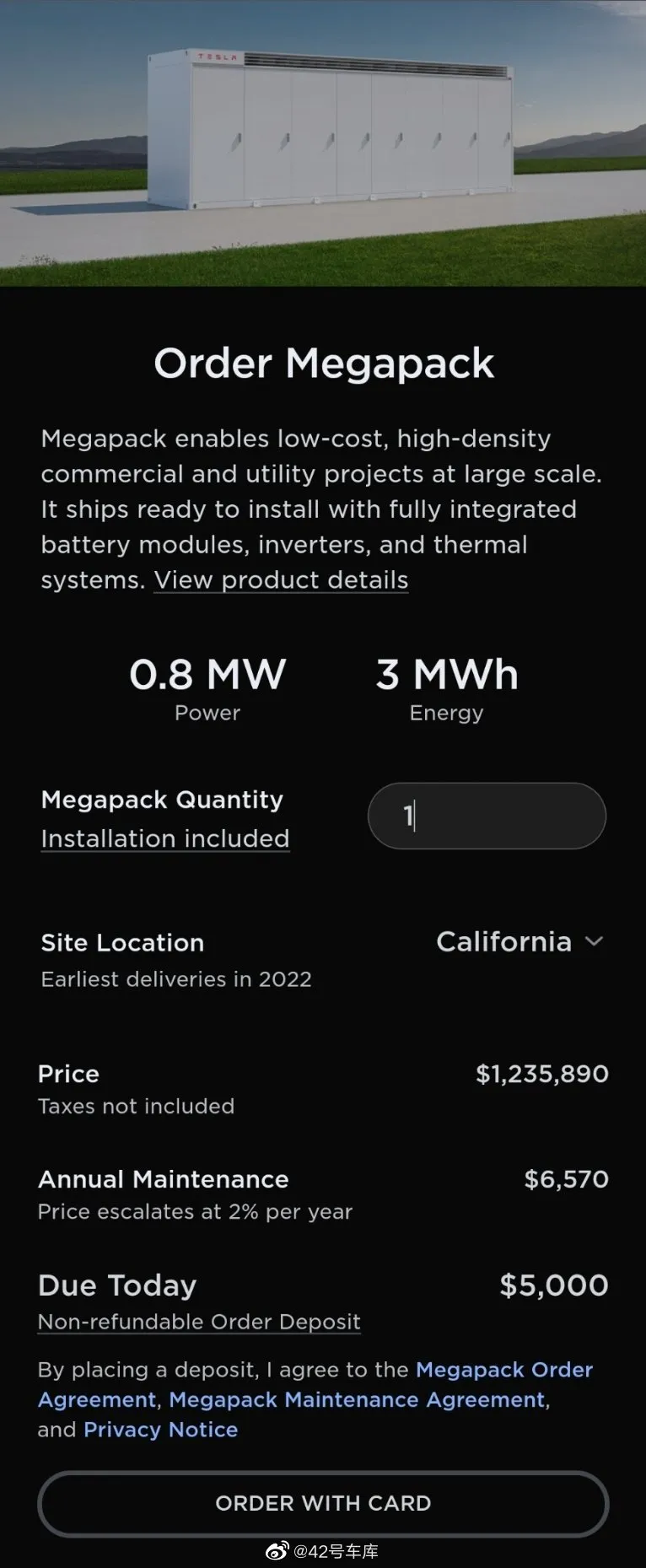Click the Megapack product image
This screenshot has height=1568, width=646.
(323, 143)
